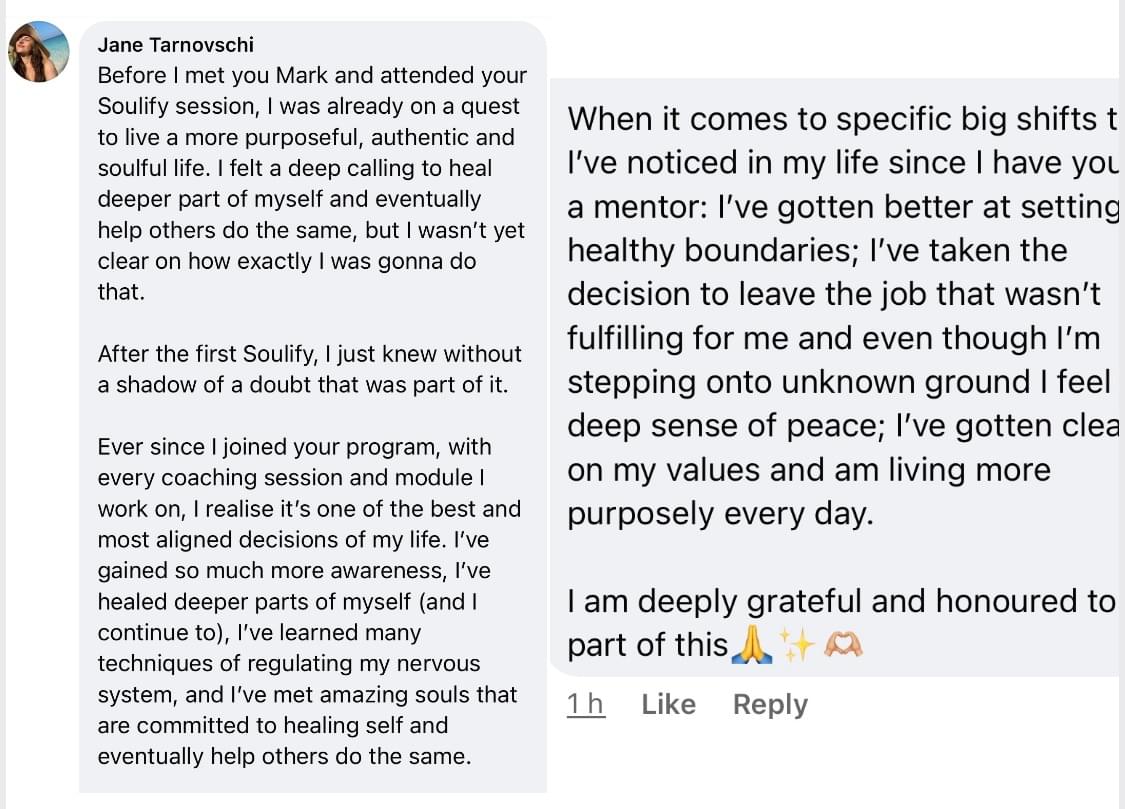Click the 'After the first Soulify' paragraph
The height and width of the screenshot is (809, 1125).
tap(309, 369)
